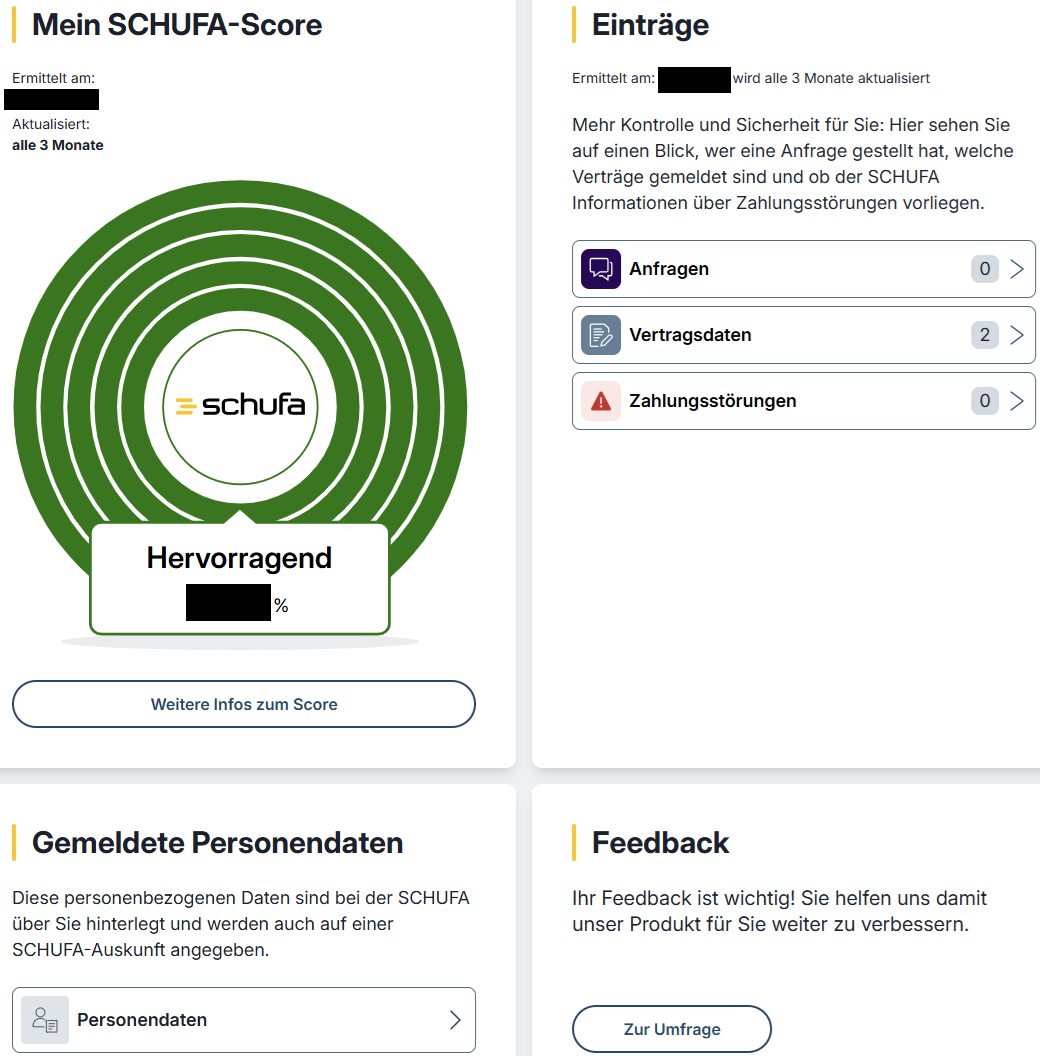The width and height of the screenshot is (1047, 1056).
Task: Open the Personendaten entry label
Action: point(142,1020)
